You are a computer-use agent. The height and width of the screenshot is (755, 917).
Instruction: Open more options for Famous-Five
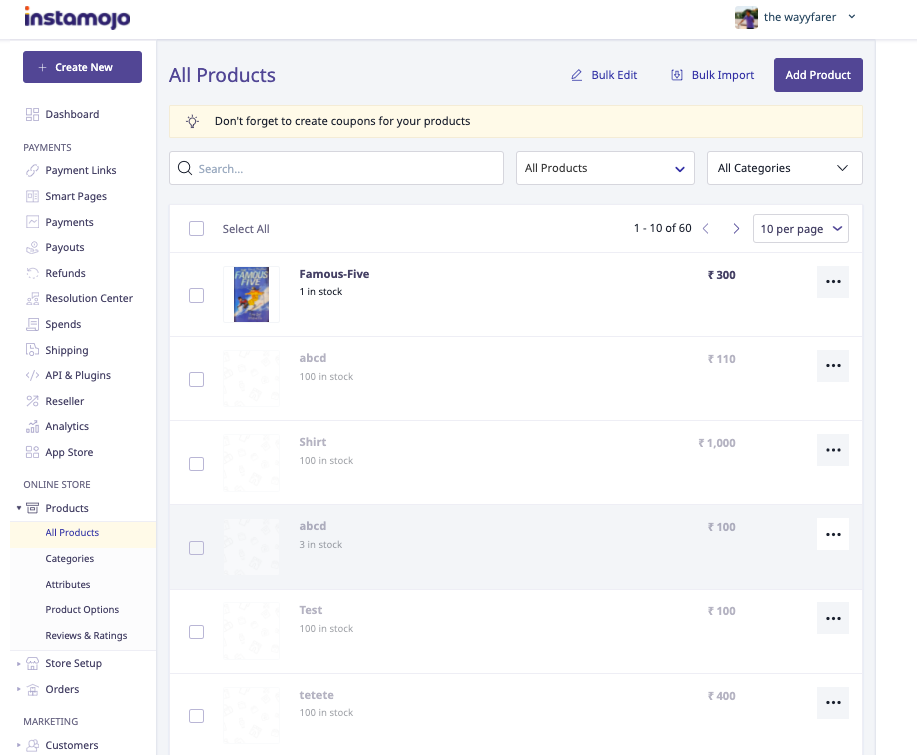point(833,281)
